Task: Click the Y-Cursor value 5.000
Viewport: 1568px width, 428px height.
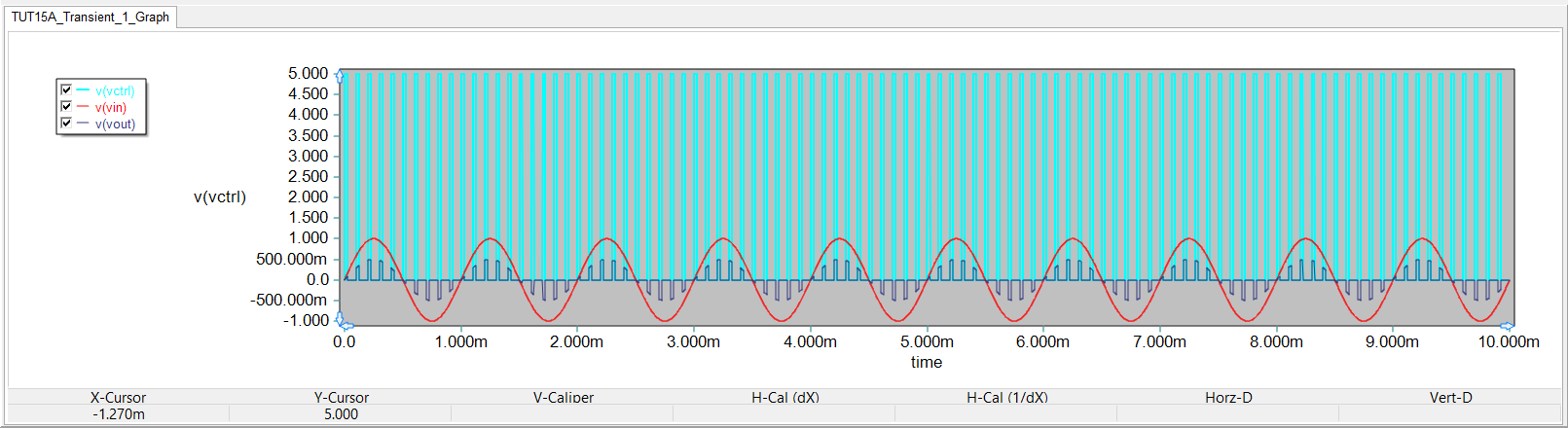Action: [341, 413]
